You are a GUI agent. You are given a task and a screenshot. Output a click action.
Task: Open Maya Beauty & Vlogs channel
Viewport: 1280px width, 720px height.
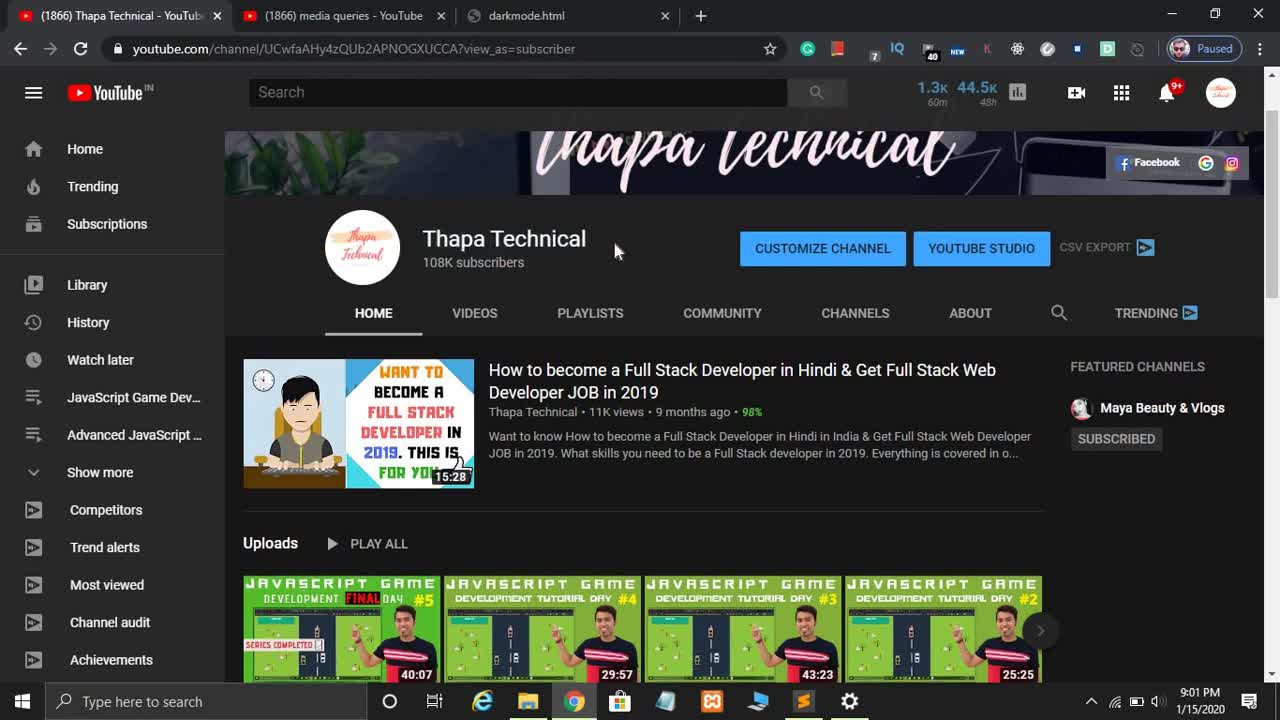tap(1162, 408)
